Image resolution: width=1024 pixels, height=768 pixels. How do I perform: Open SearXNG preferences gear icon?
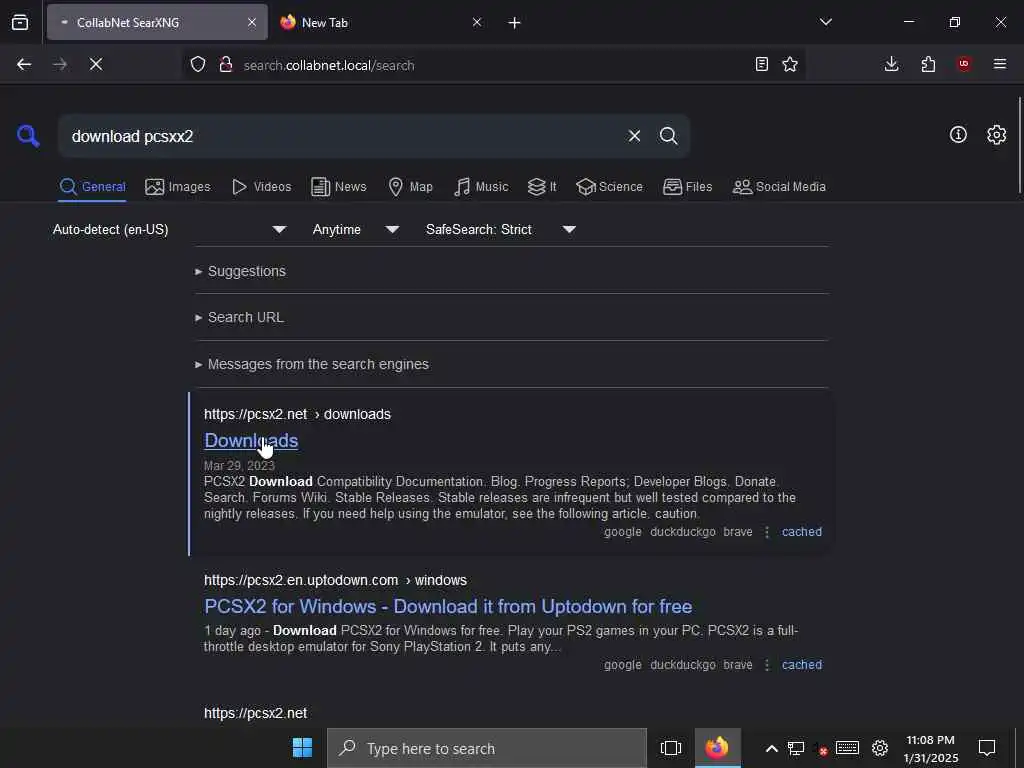point(996,135)
